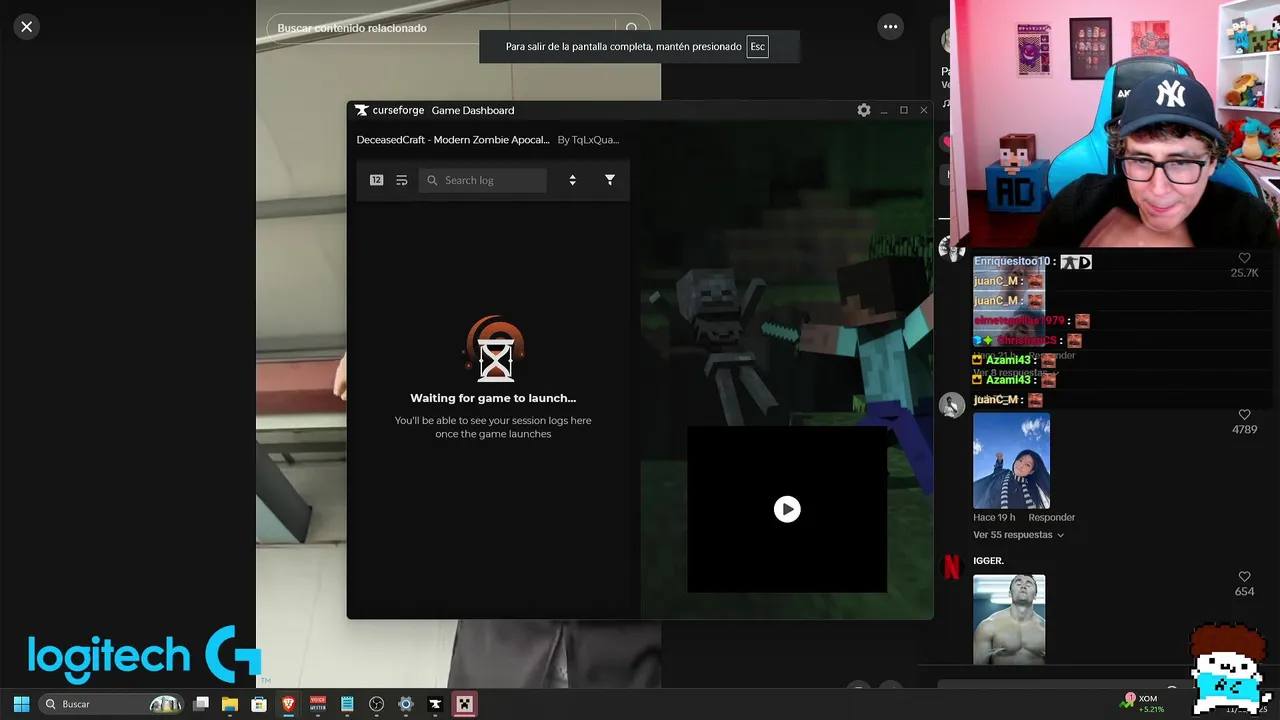Open the girl photo comment image
The width and height of the screenshot is (1280, 720).
(1011, 461)
